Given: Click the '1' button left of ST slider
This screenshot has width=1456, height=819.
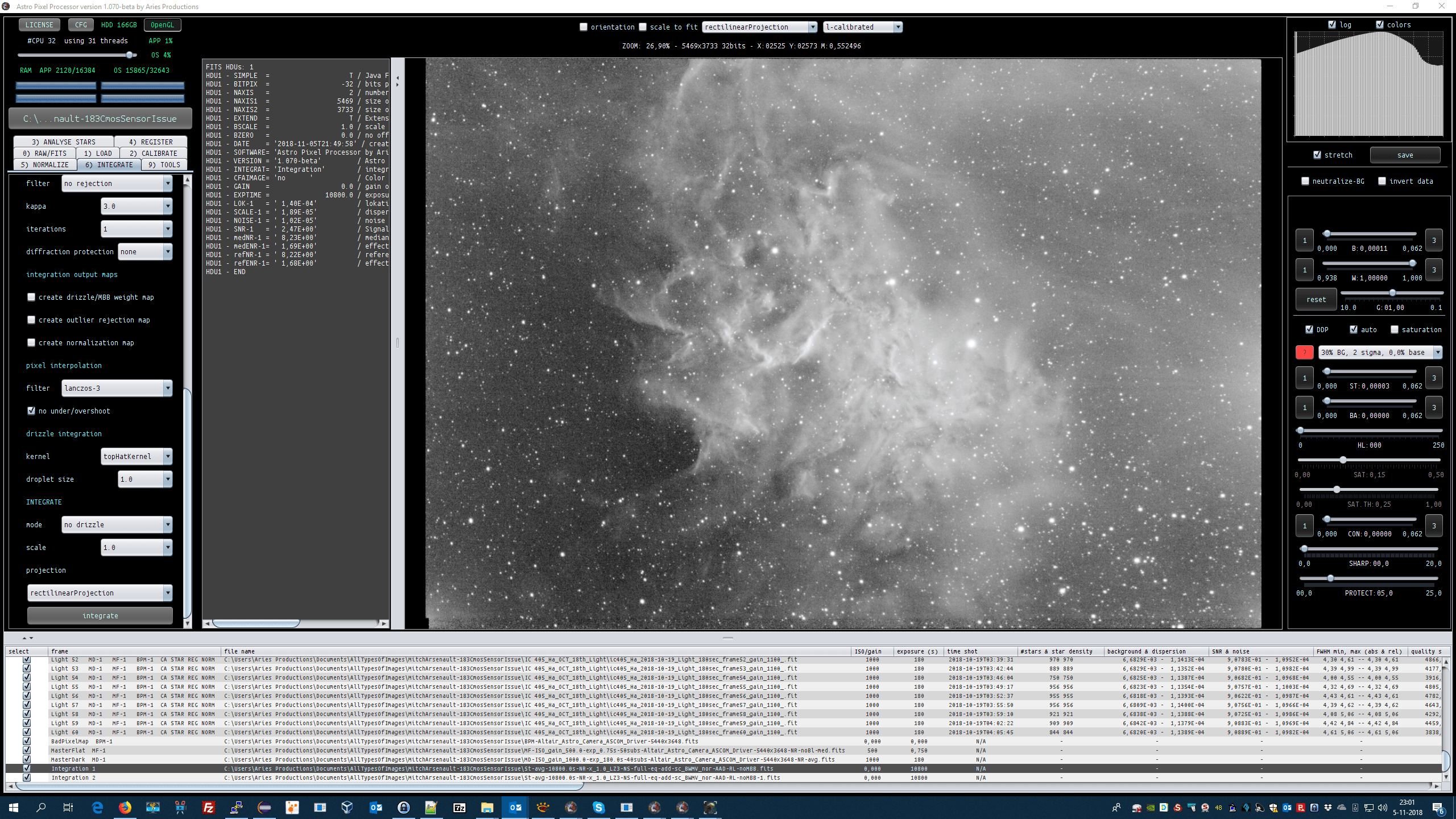Looking at the screenshot, I should (1304, 378).
